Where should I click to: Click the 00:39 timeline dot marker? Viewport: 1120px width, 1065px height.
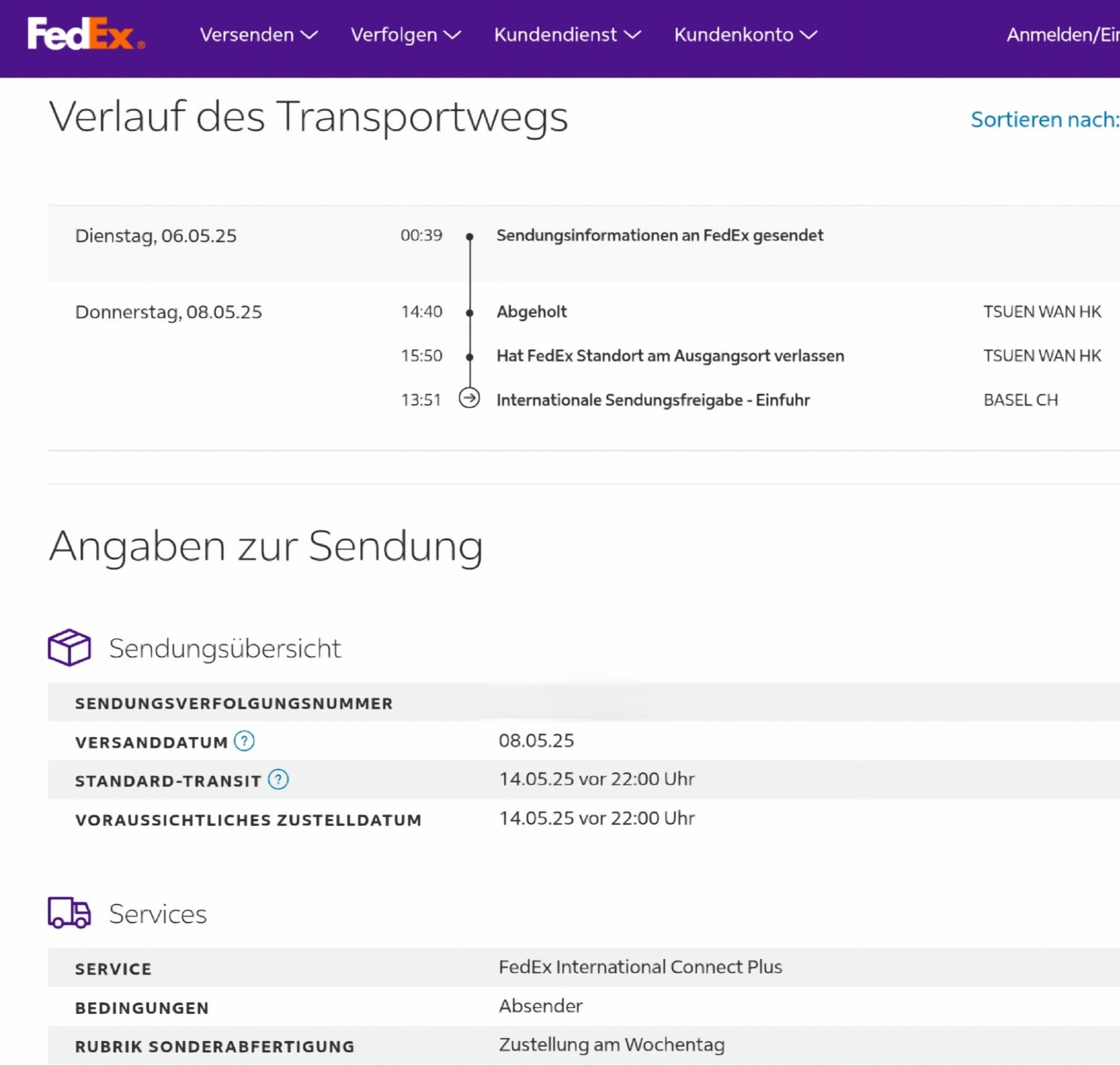tap(469, 237)
